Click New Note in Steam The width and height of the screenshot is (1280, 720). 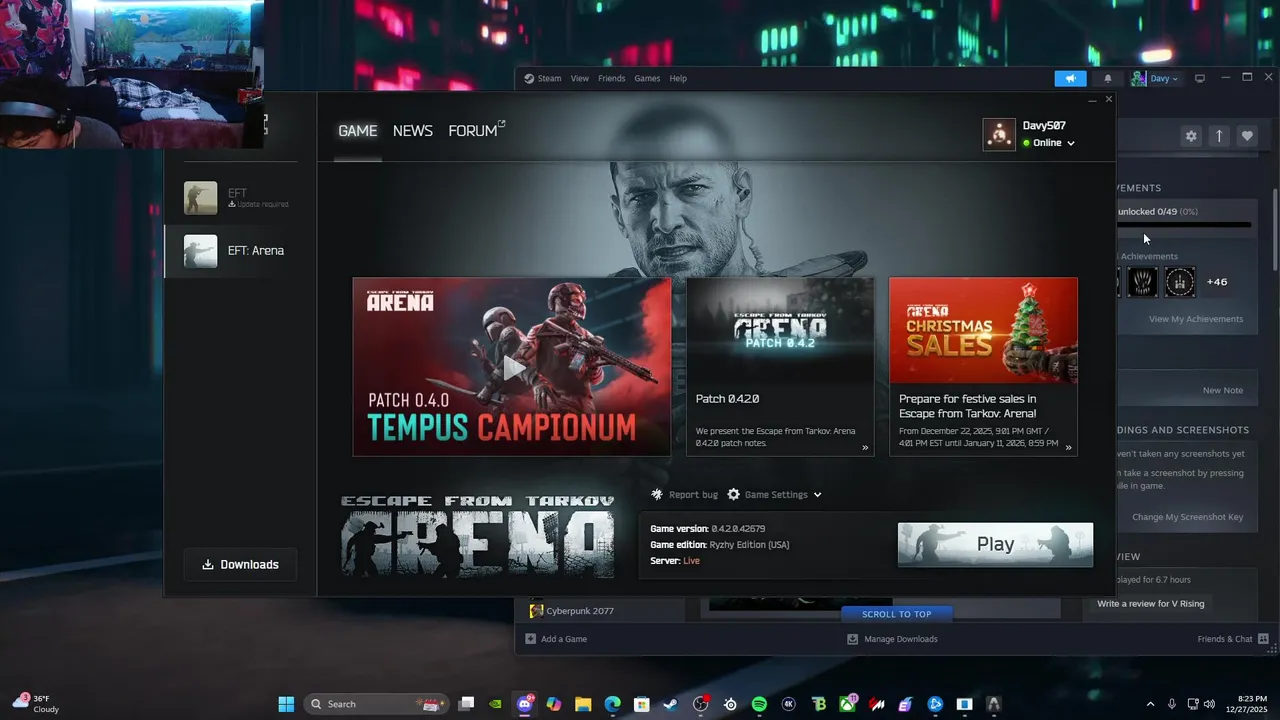tap(1223, 390)
